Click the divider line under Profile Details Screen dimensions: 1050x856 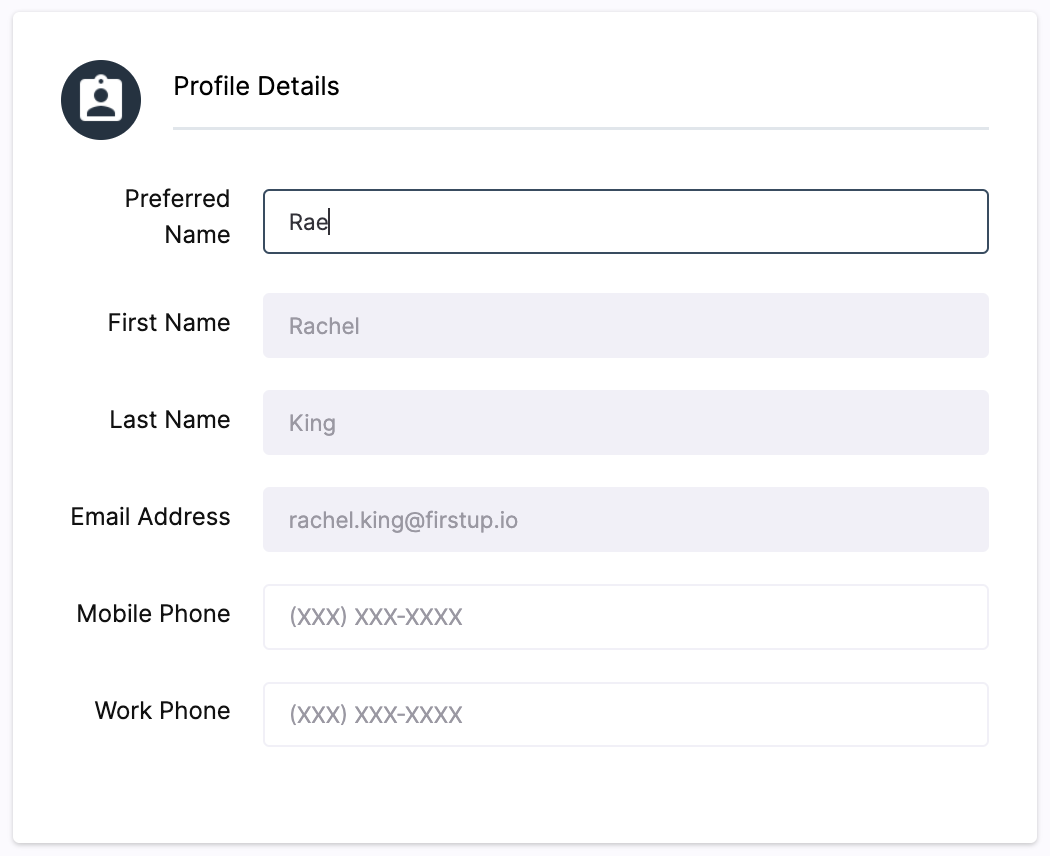[581, 128]
